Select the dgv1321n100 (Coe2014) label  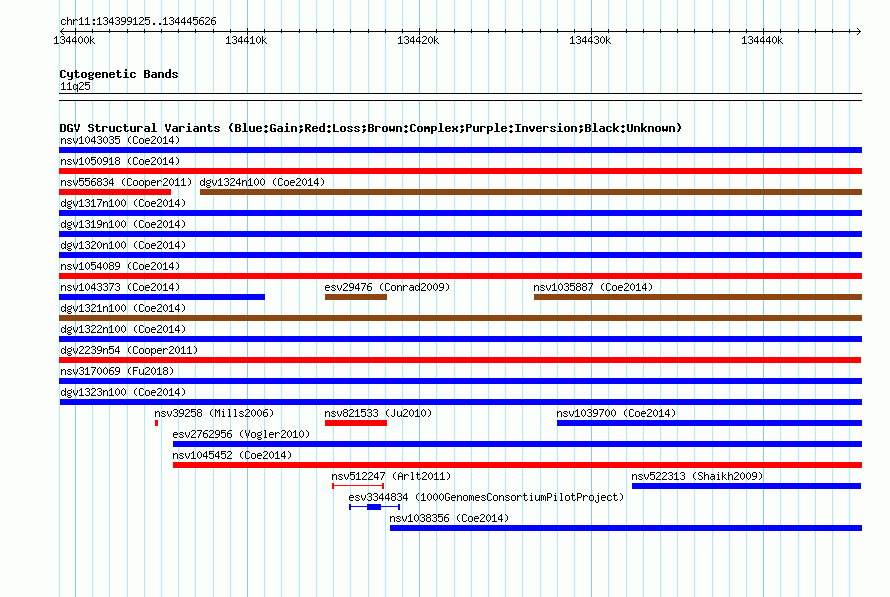click(x=123, y=308)
